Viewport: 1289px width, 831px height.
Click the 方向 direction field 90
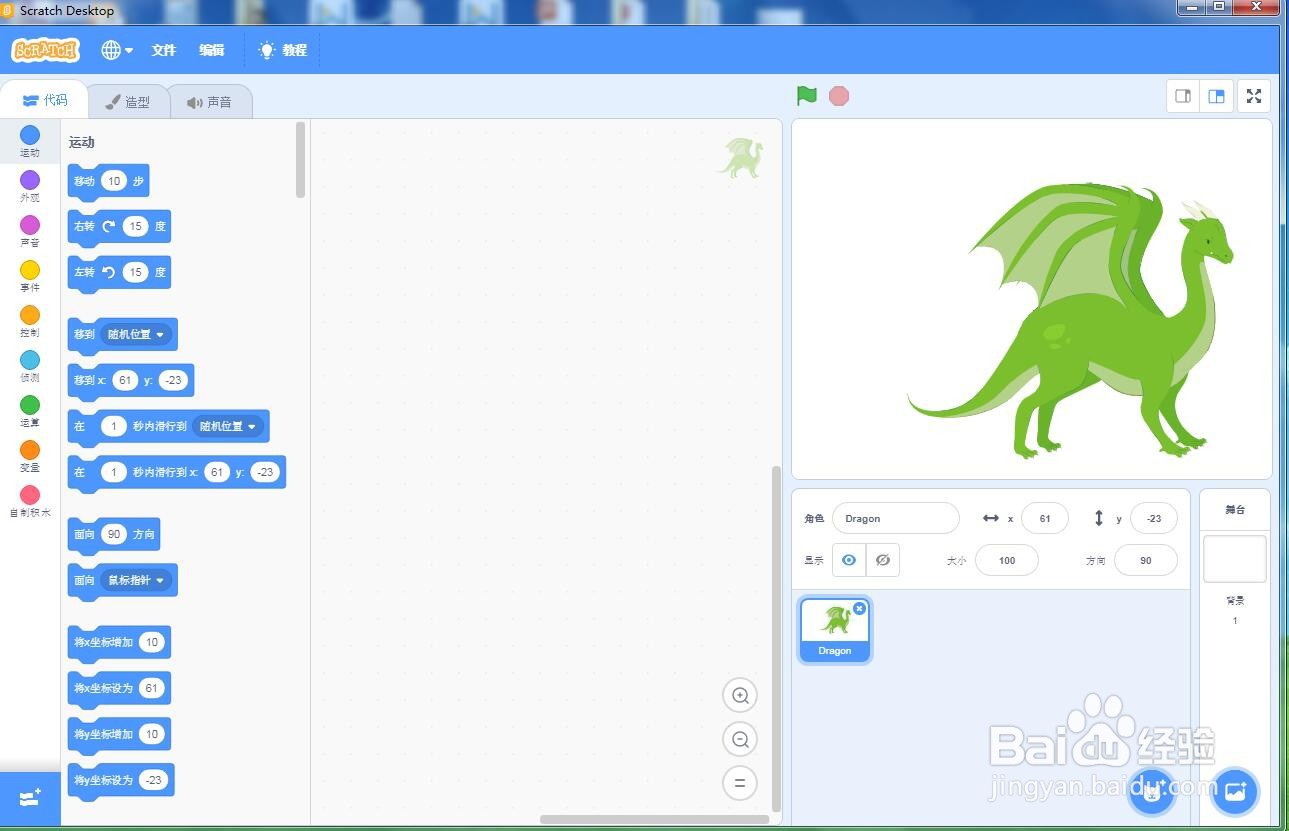click(x=1146, y=560)
